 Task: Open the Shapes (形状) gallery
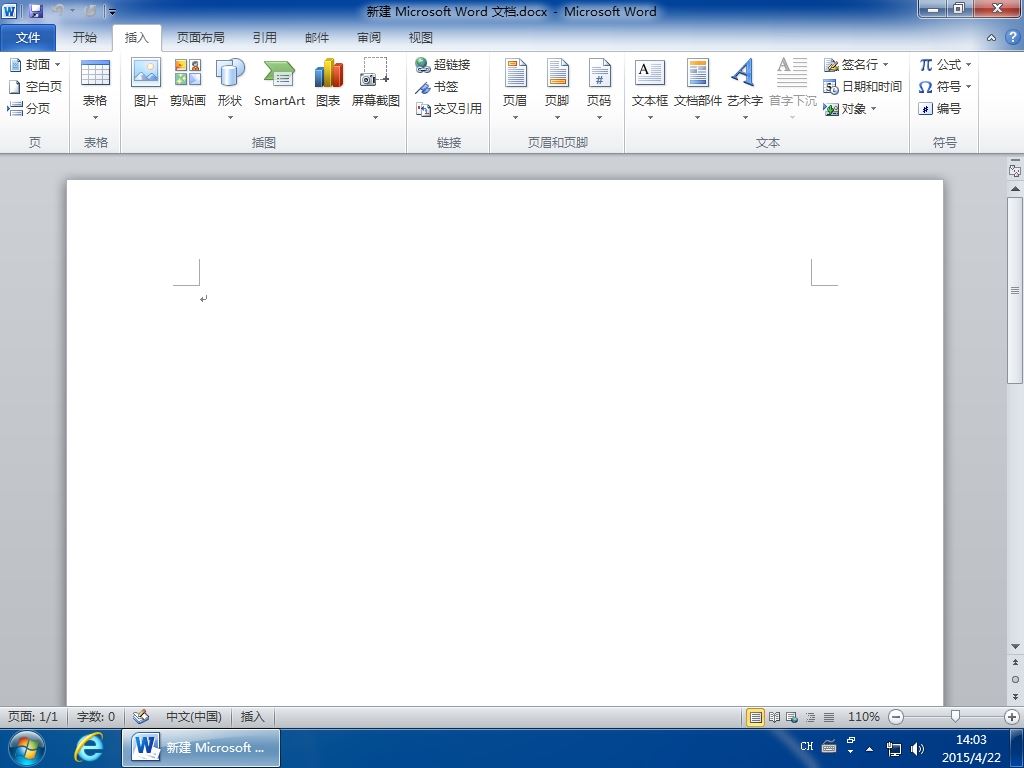(230, 90)
